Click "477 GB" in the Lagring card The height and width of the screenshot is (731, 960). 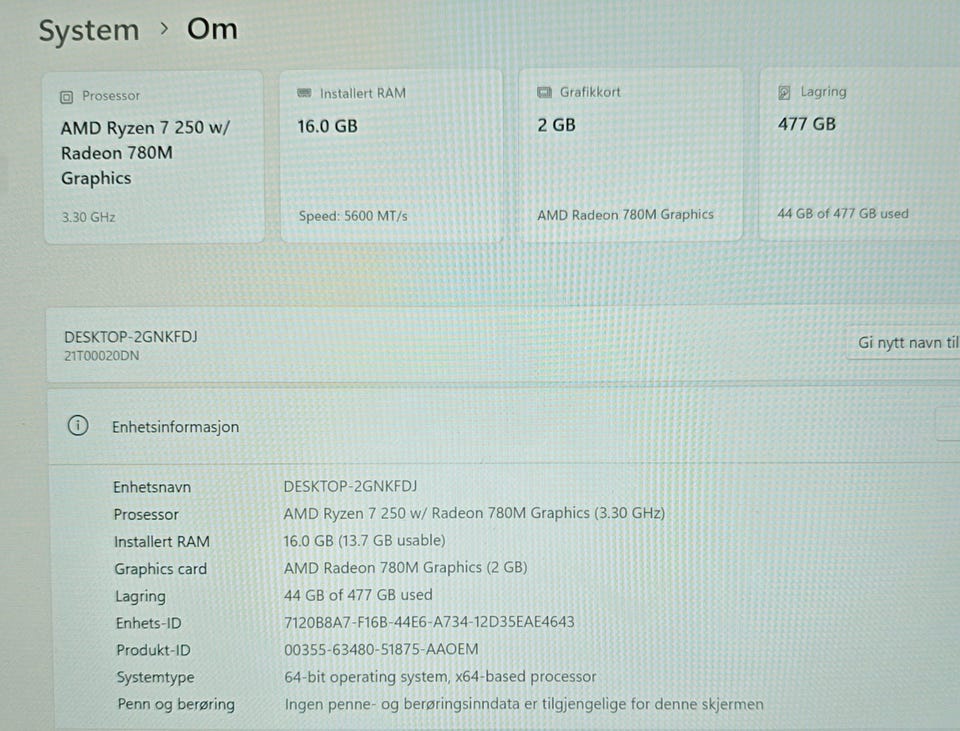click(x=807, y=124)
